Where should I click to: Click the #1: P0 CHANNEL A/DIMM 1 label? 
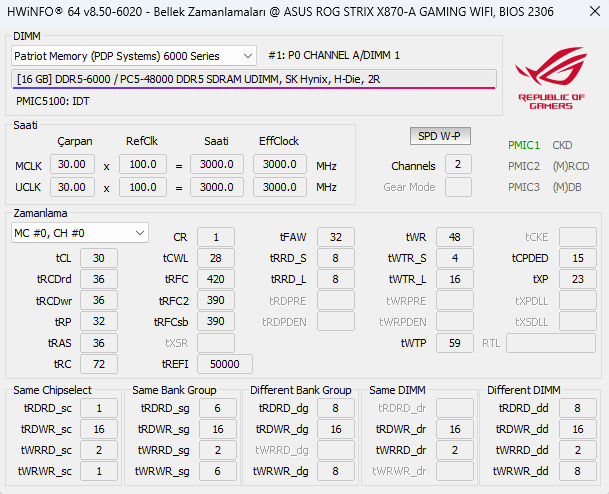click(334, 56)
